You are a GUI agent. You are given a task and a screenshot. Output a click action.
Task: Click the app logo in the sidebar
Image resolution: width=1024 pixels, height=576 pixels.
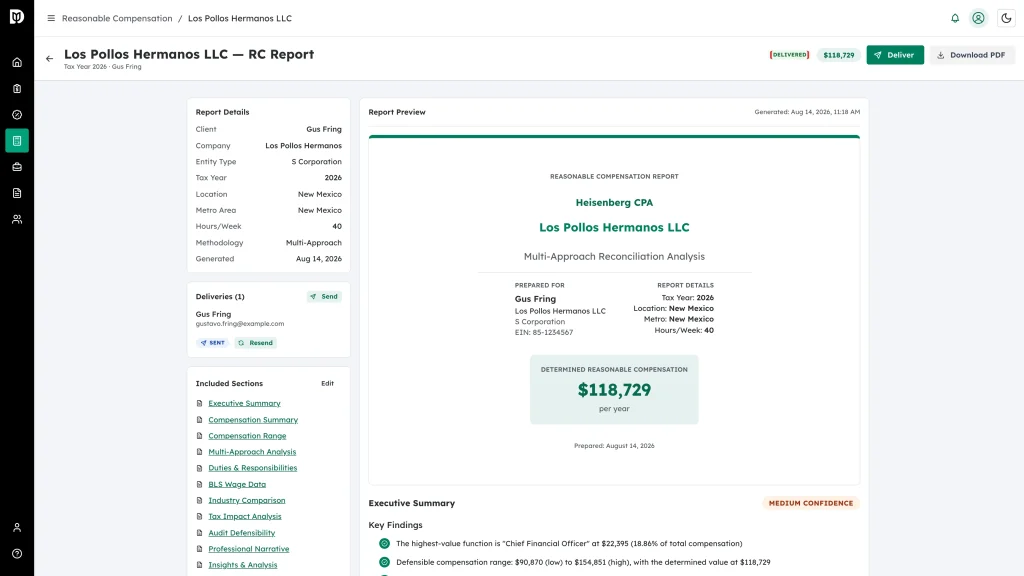tap(17, 16)
